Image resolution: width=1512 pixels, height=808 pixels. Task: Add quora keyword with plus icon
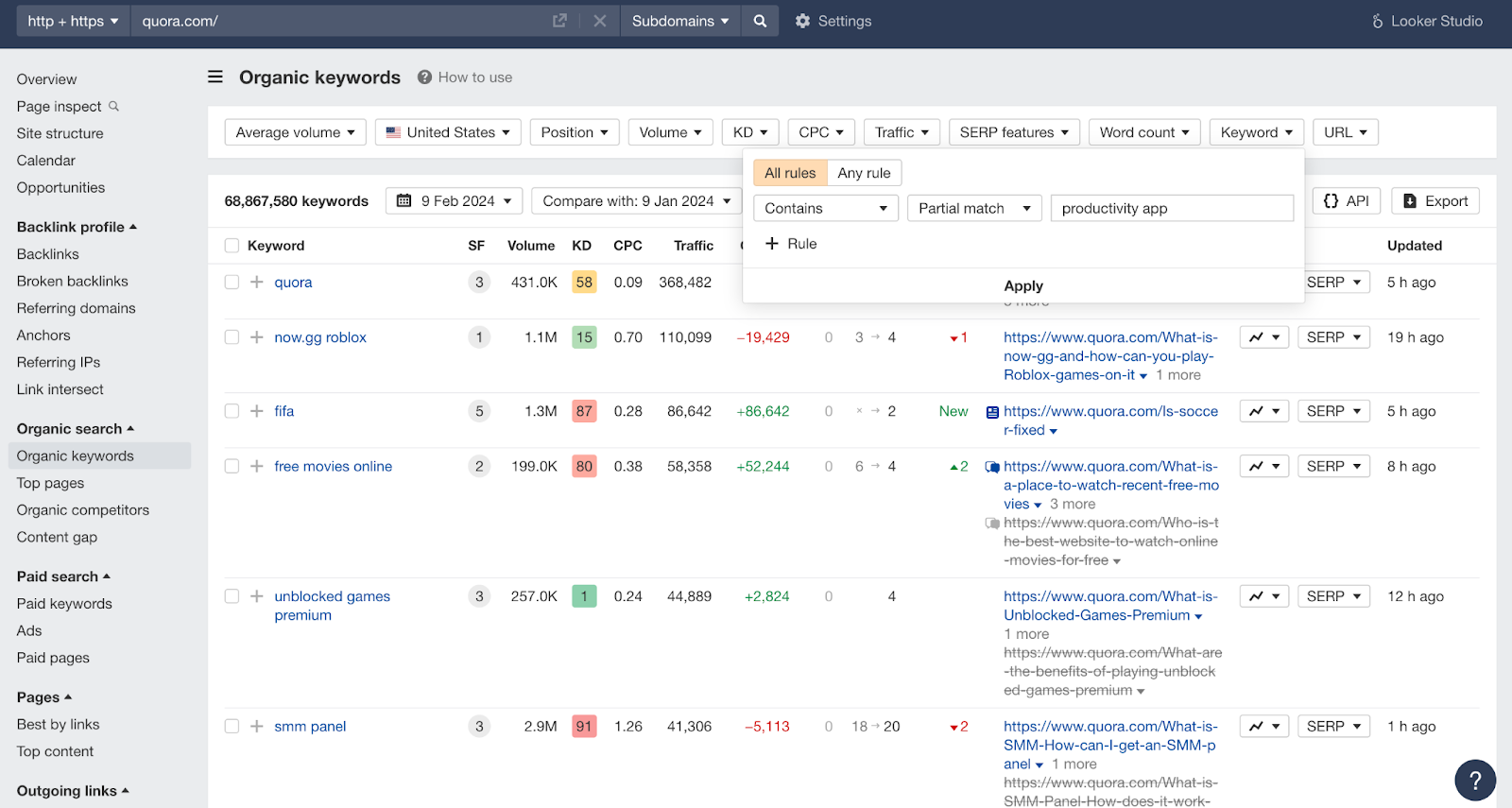click(256, 282)
